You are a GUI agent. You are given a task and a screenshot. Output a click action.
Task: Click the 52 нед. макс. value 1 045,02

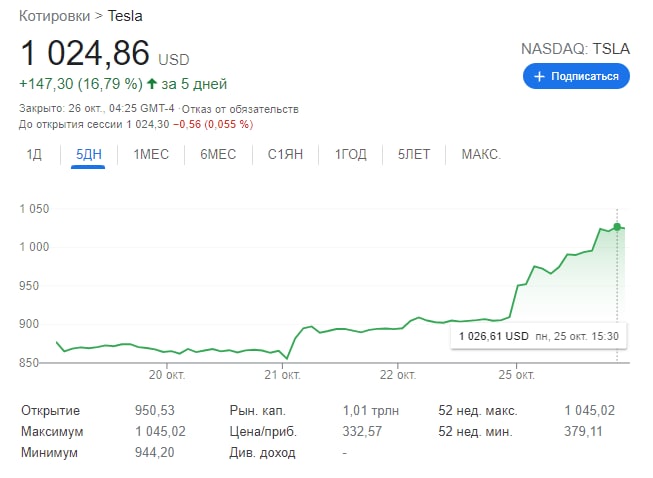tap(590, 411)
